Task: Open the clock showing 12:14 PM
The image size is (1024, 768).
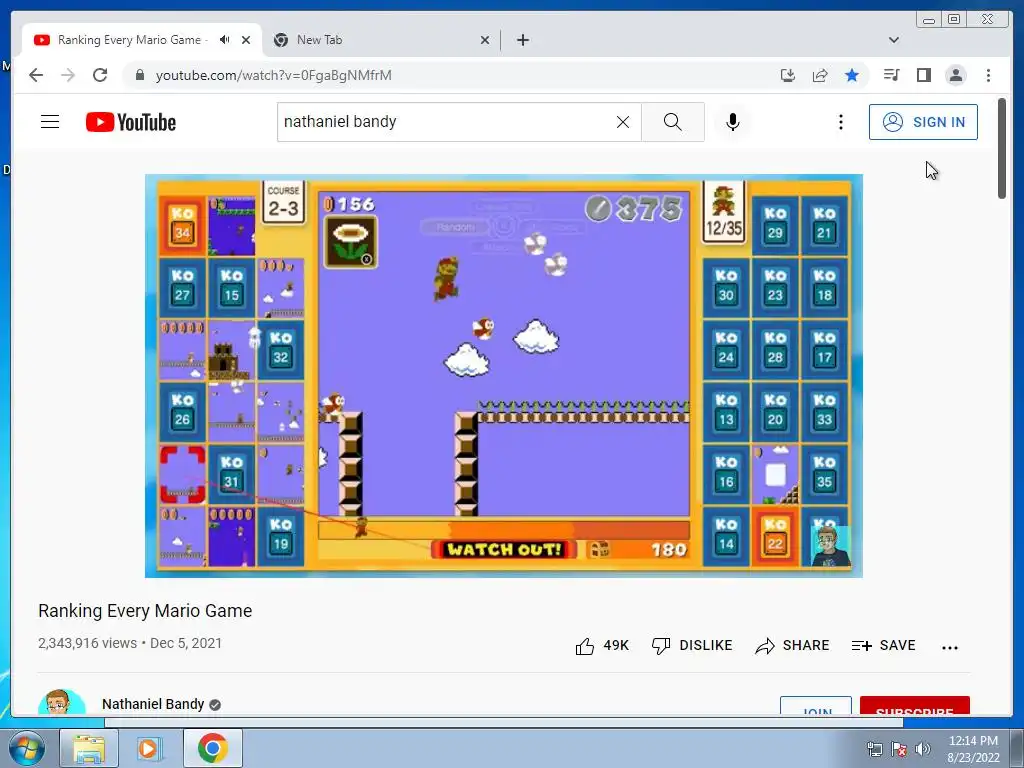Action: (x=973, y=749)
